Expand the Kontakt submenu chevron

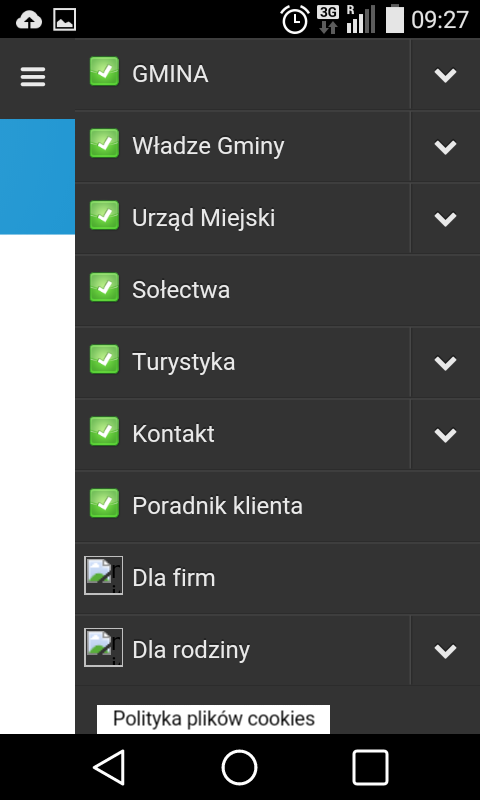click(x=445, y=434)
